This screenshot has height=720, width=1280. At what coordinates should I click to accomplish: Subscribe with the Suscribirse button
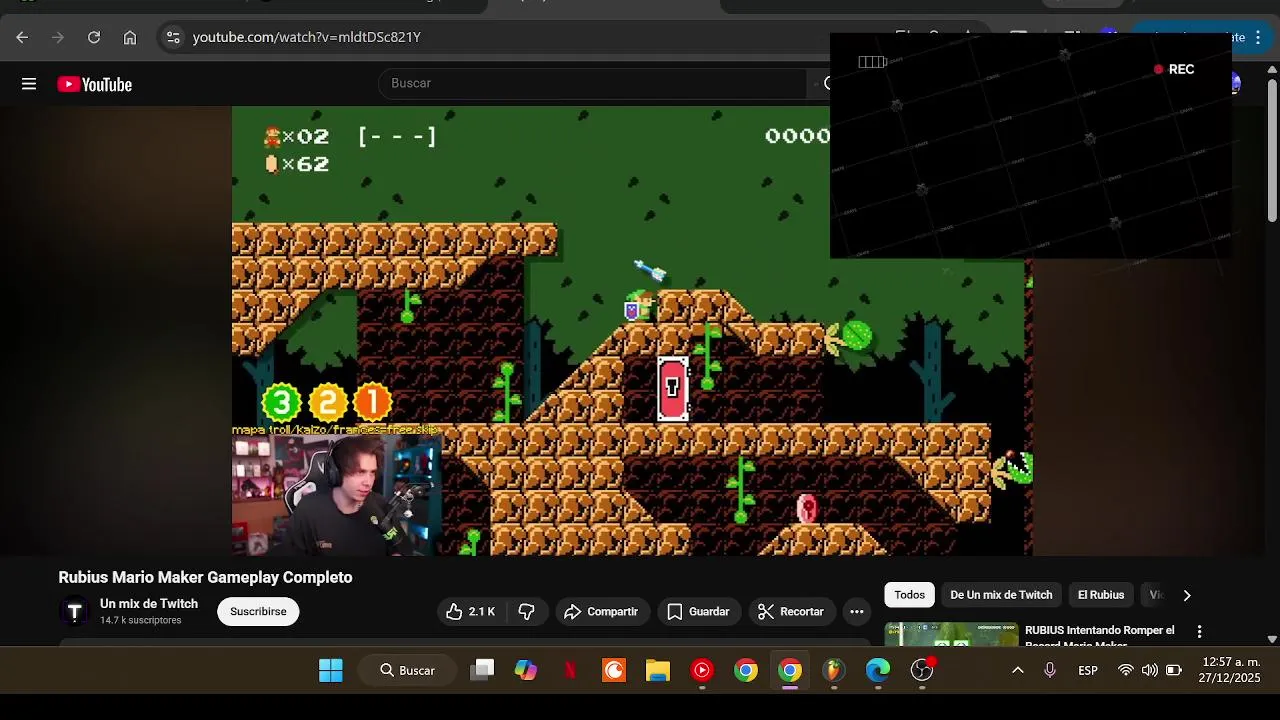pos(258,611)
